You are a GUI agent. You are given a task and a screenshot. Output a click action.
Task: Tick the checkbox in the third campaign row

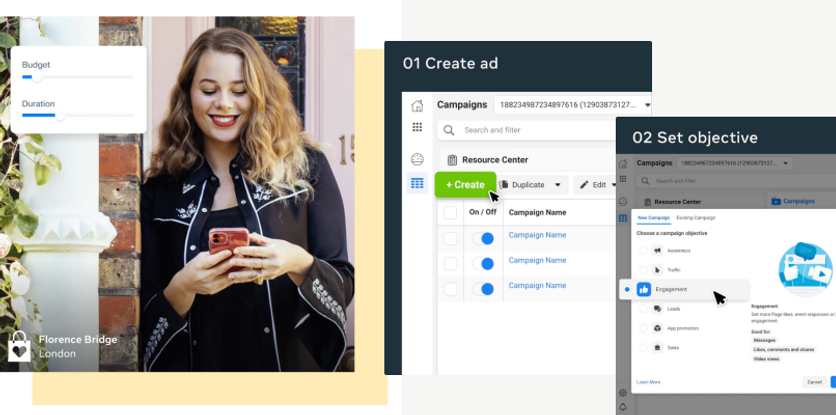pos(451,289)
